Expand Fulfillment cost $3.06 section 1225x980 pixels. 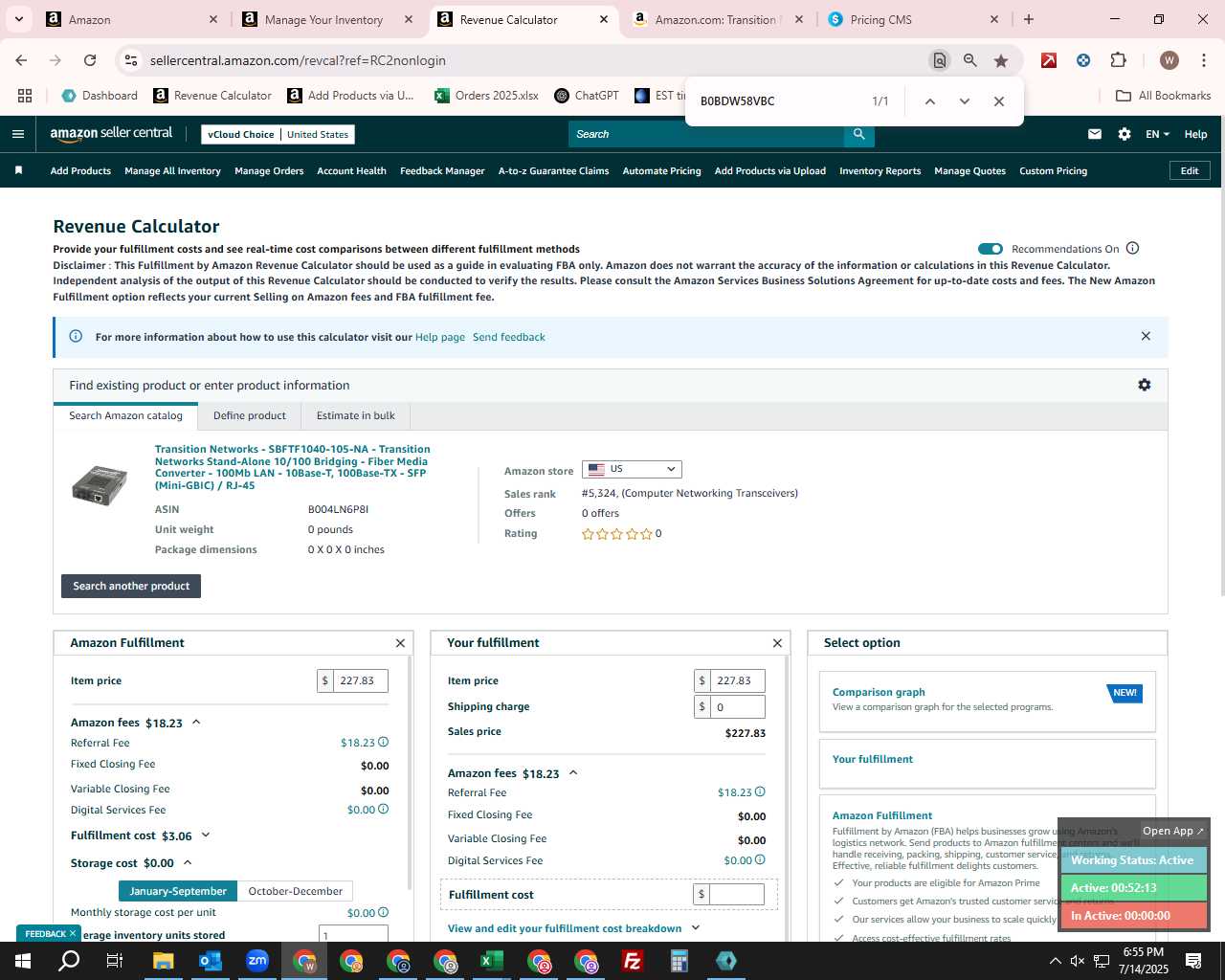click(x=205, y=835)
